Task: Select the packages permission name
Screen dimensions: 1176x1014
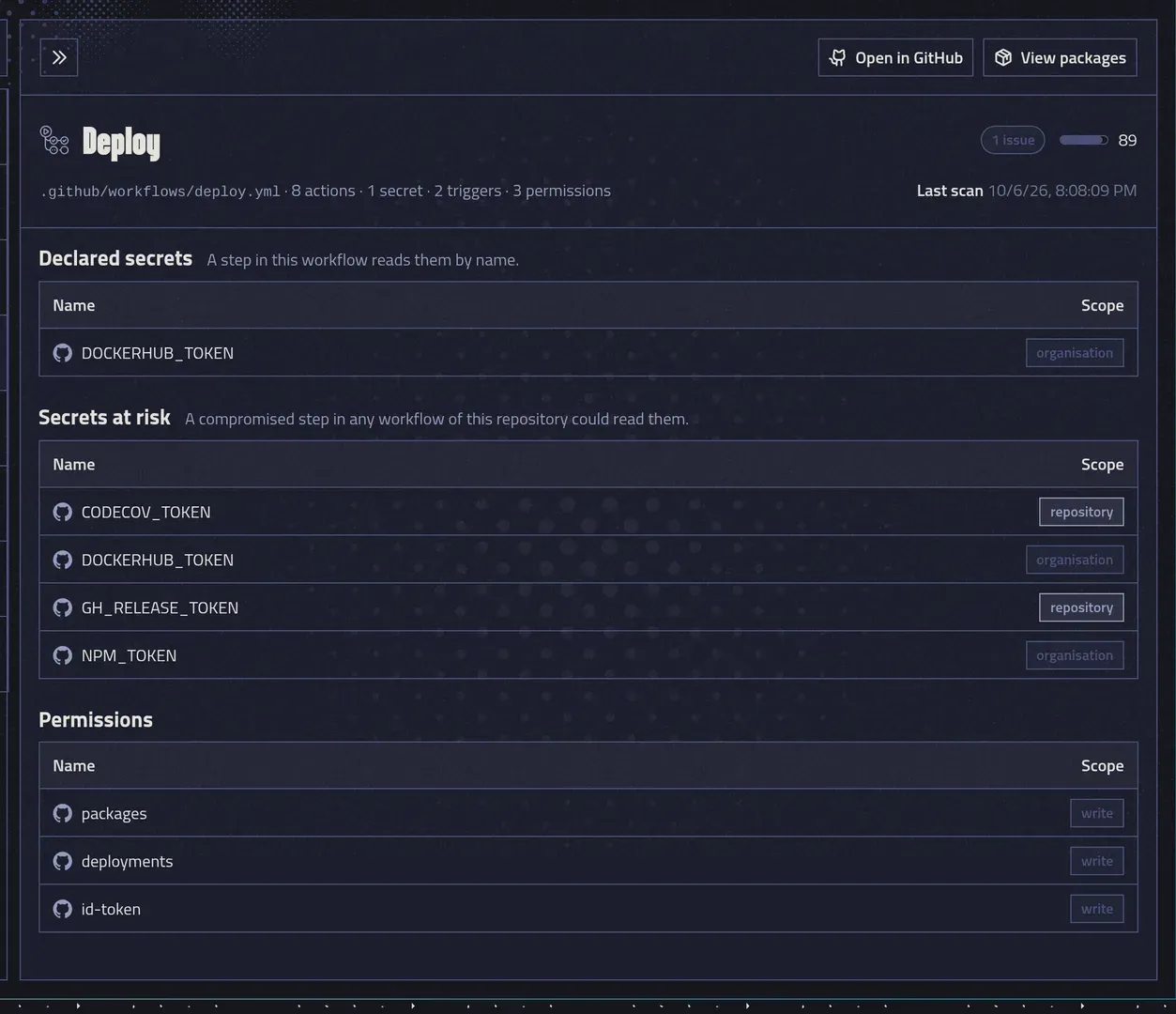Action: tap(114, 814)
